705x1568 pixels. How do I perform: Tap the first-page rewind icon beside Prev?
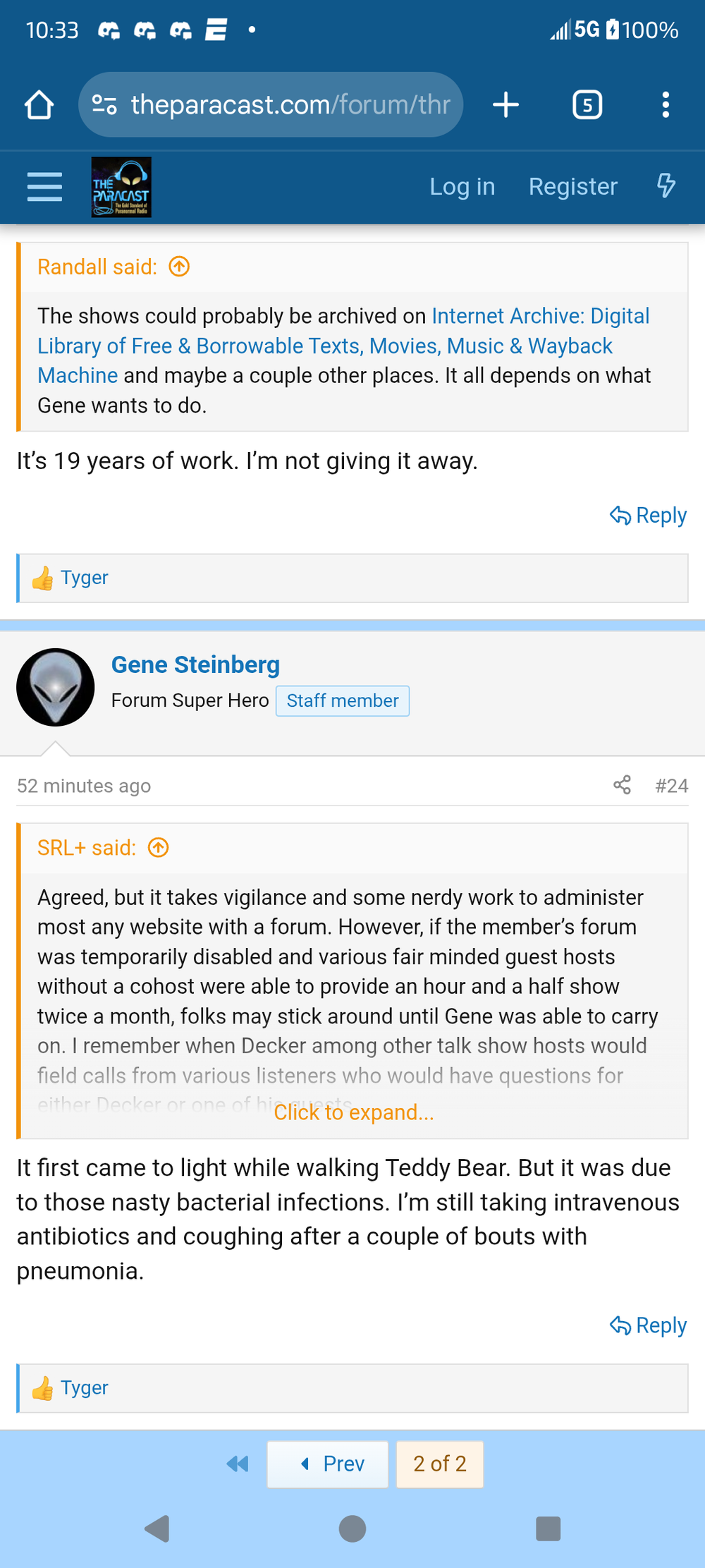pyautogui.click(x=237, y=1464)
